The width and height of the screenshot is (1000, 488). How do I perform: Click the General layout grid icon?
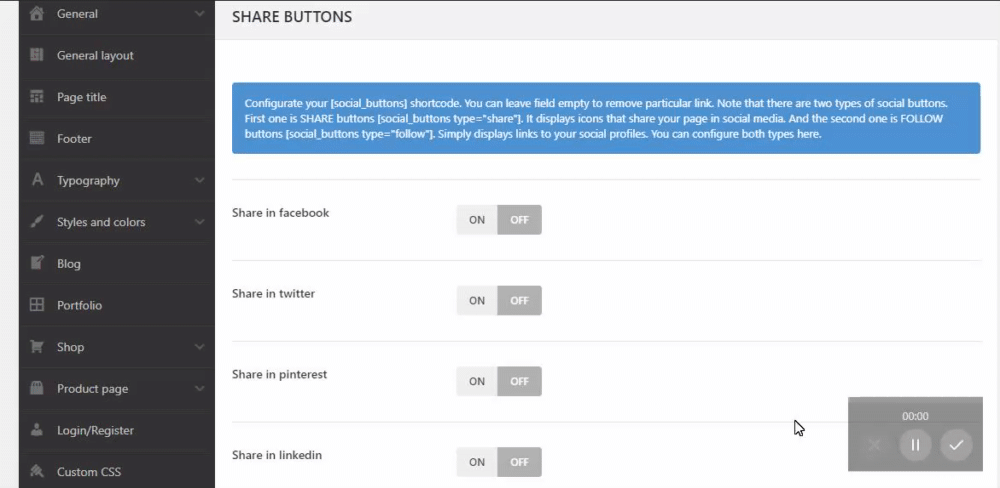click(37, 55)
